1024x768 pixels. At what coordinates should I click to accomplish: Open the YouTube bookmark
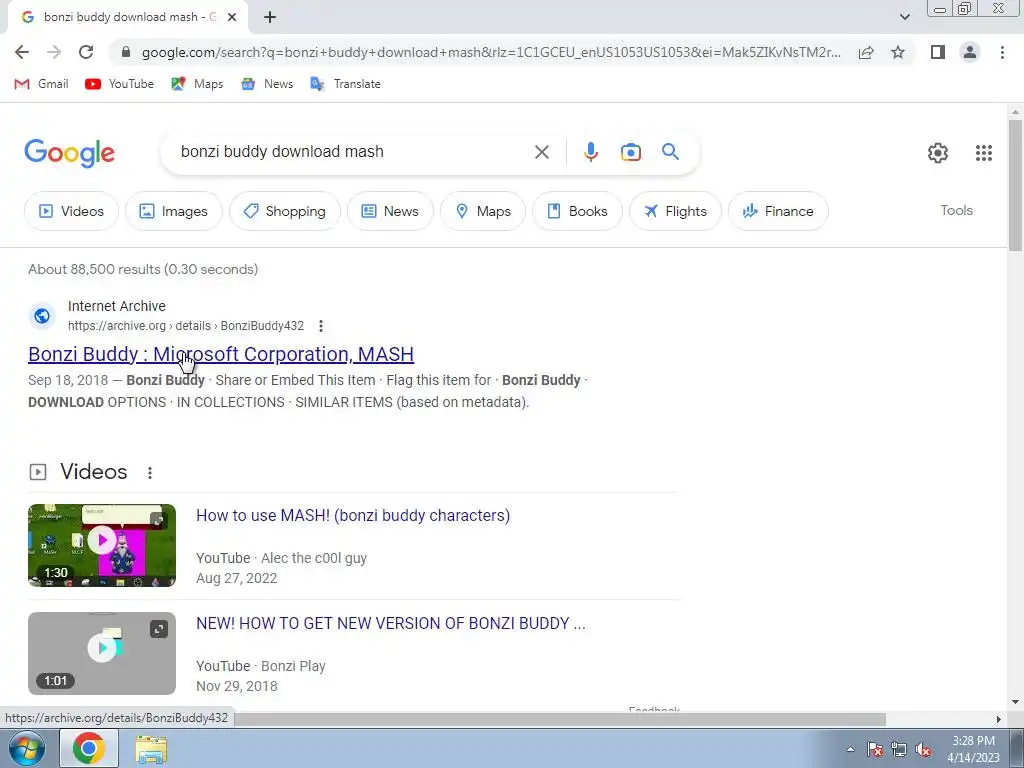(120, 84)
